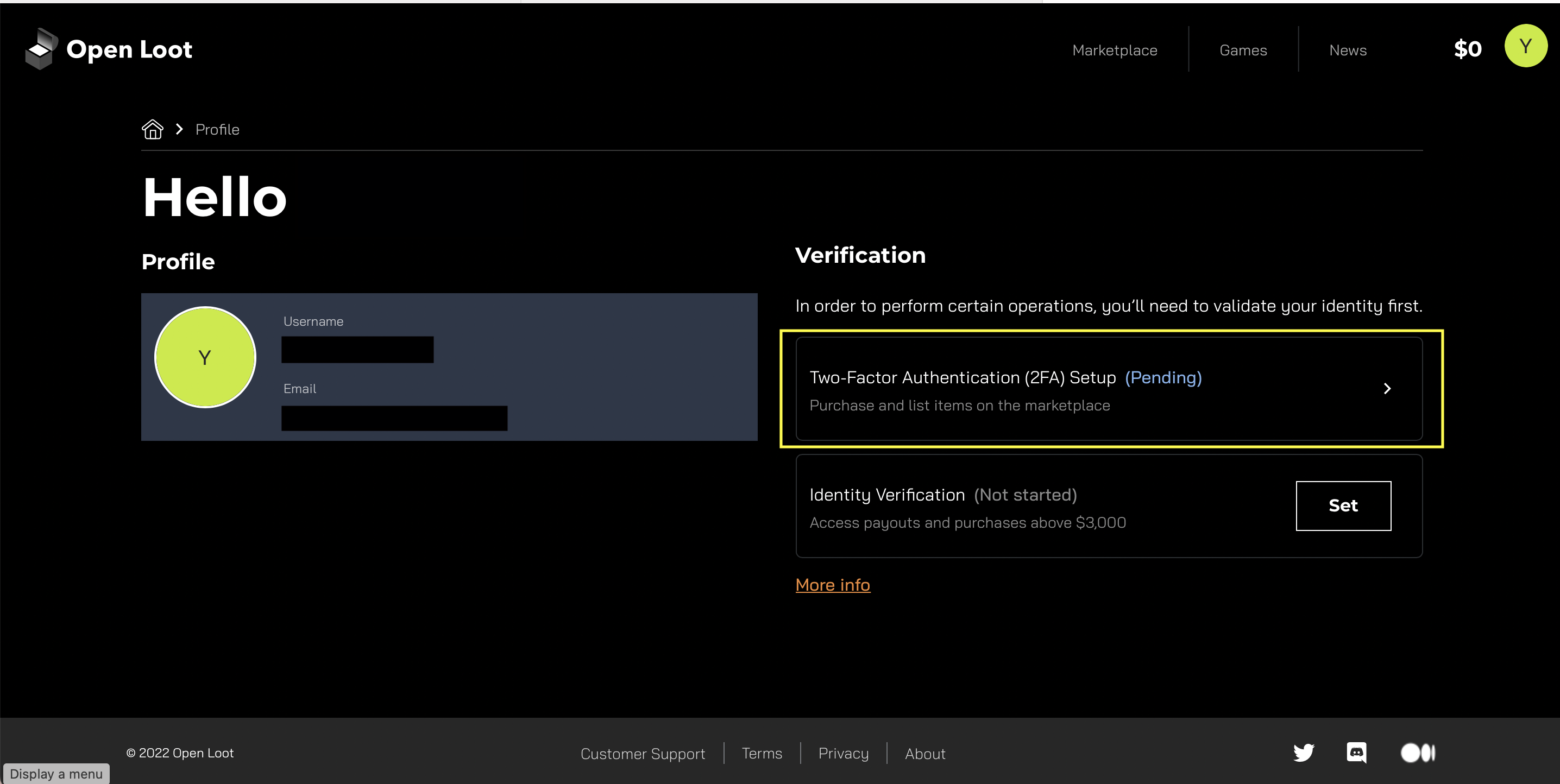Click the Display a menu button
Viewport: 1560px width, 784px height.
(x=56, y=773)
